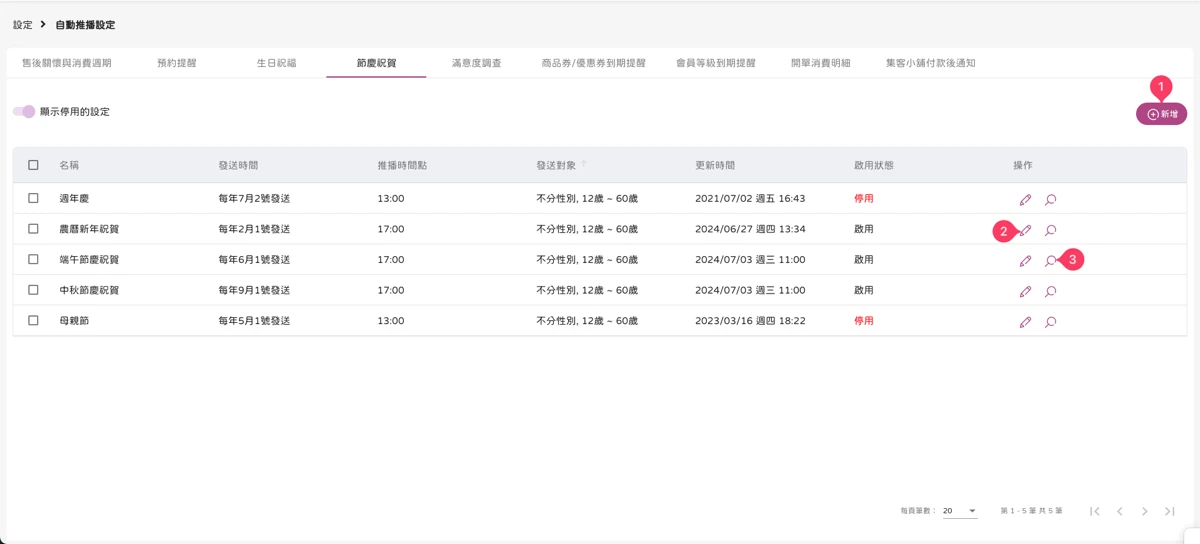Viewport: 1200px width, 544px height.
Task: Check the 母親節 row checkbox
Action: pos(33,321)
